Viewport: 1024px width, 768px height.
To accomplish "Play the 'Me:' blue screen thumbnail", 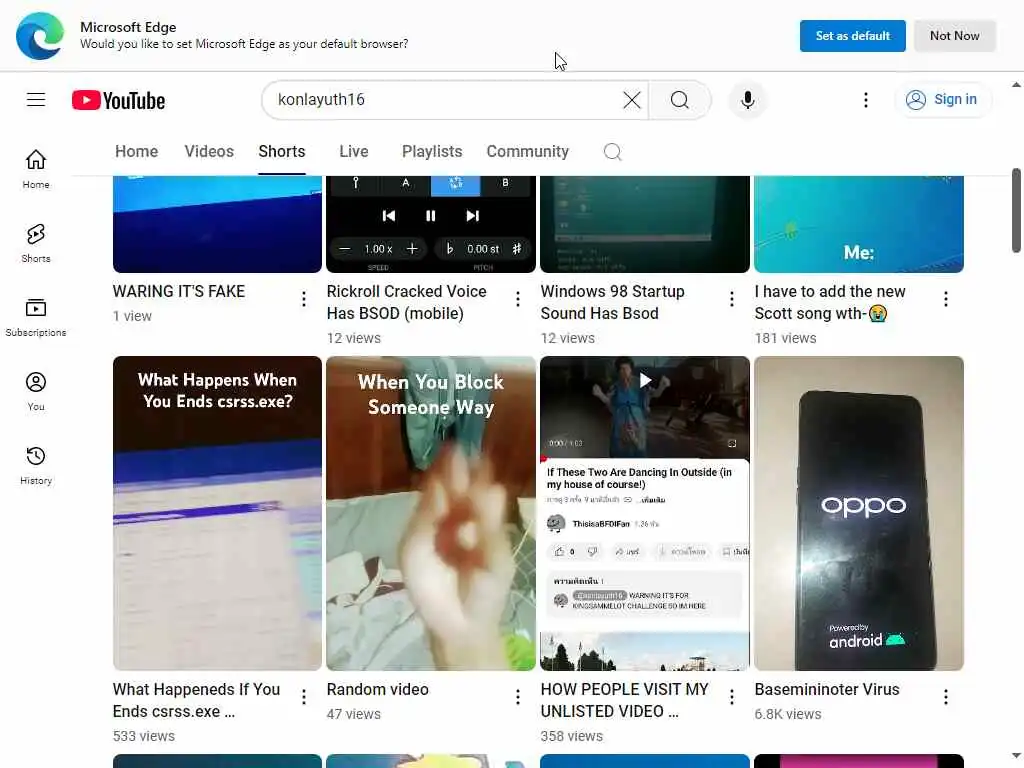I will point(859,224).
